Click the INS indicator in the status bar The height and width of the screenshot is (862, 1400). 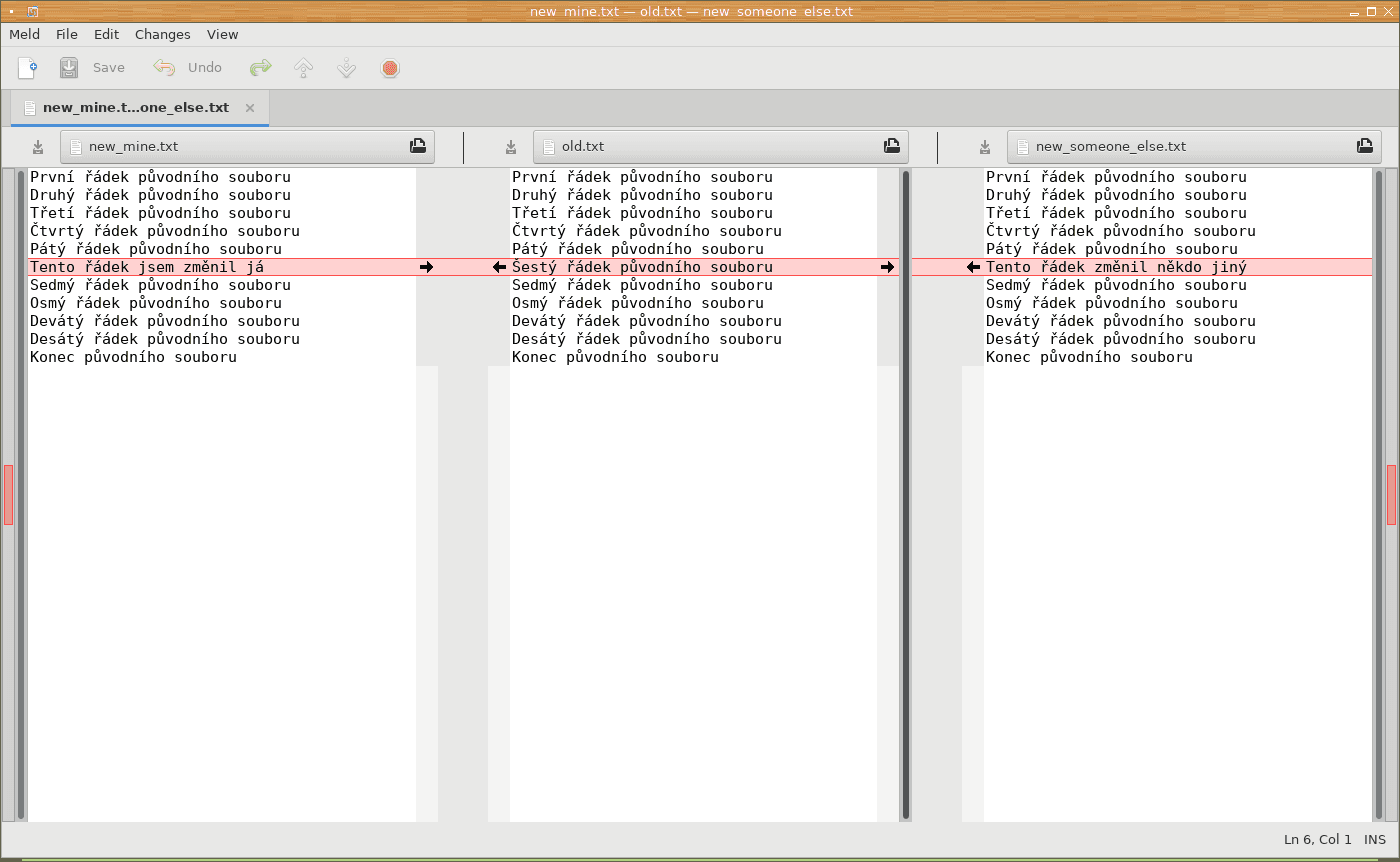coord(1375,840)
